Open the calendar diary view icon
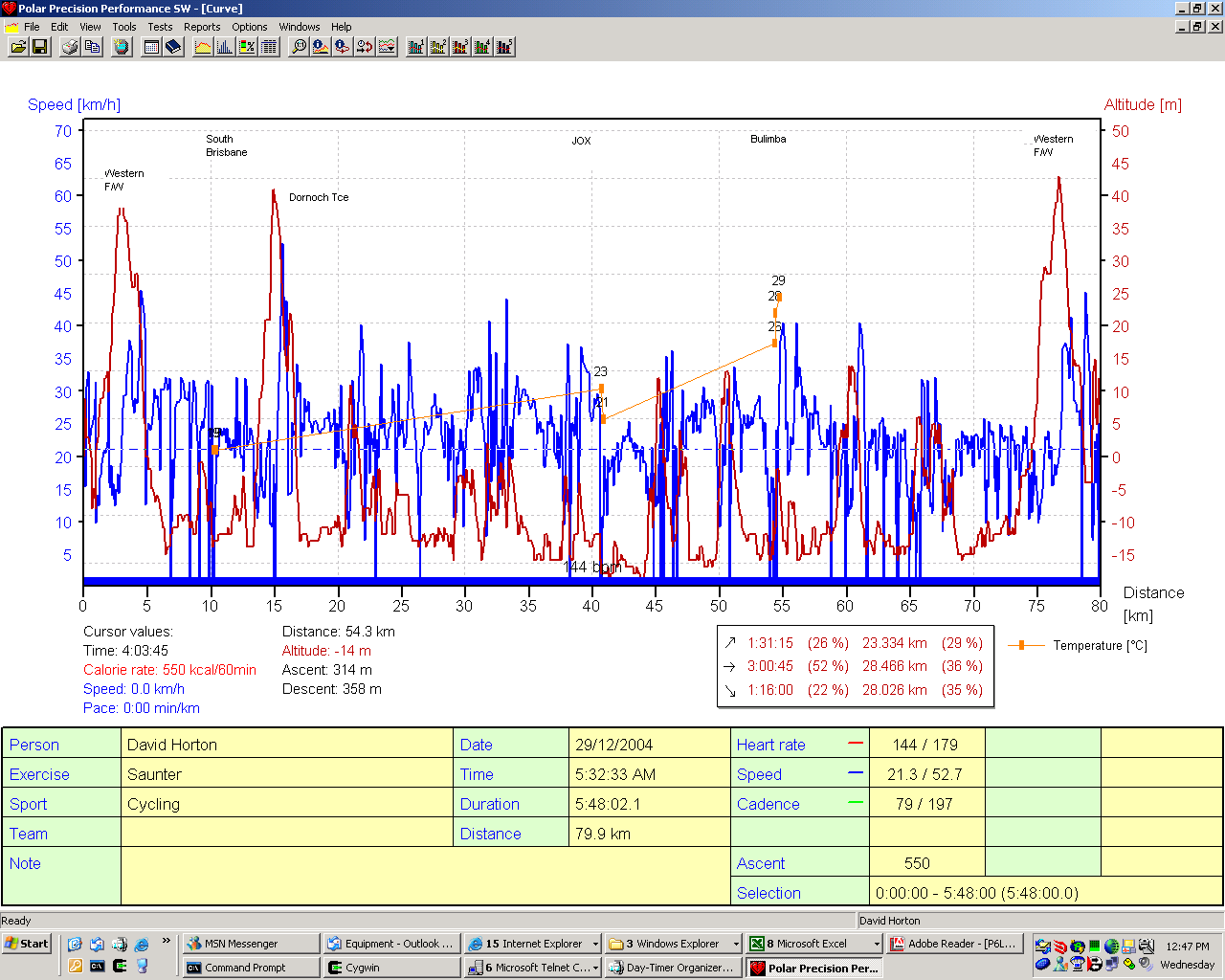This screenshot has height=980, width=1225. pyautogui.click(x=151, y=46)
